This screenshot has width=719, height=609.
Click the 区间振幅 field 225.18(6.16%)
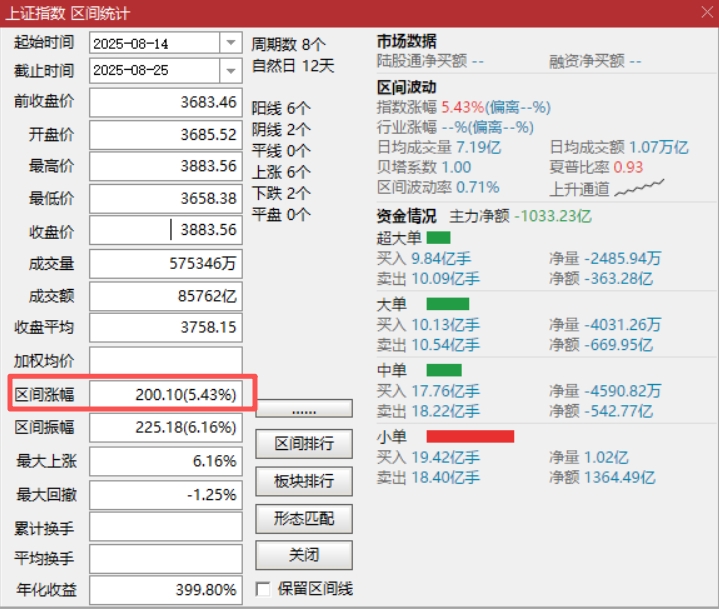(166, 427)
